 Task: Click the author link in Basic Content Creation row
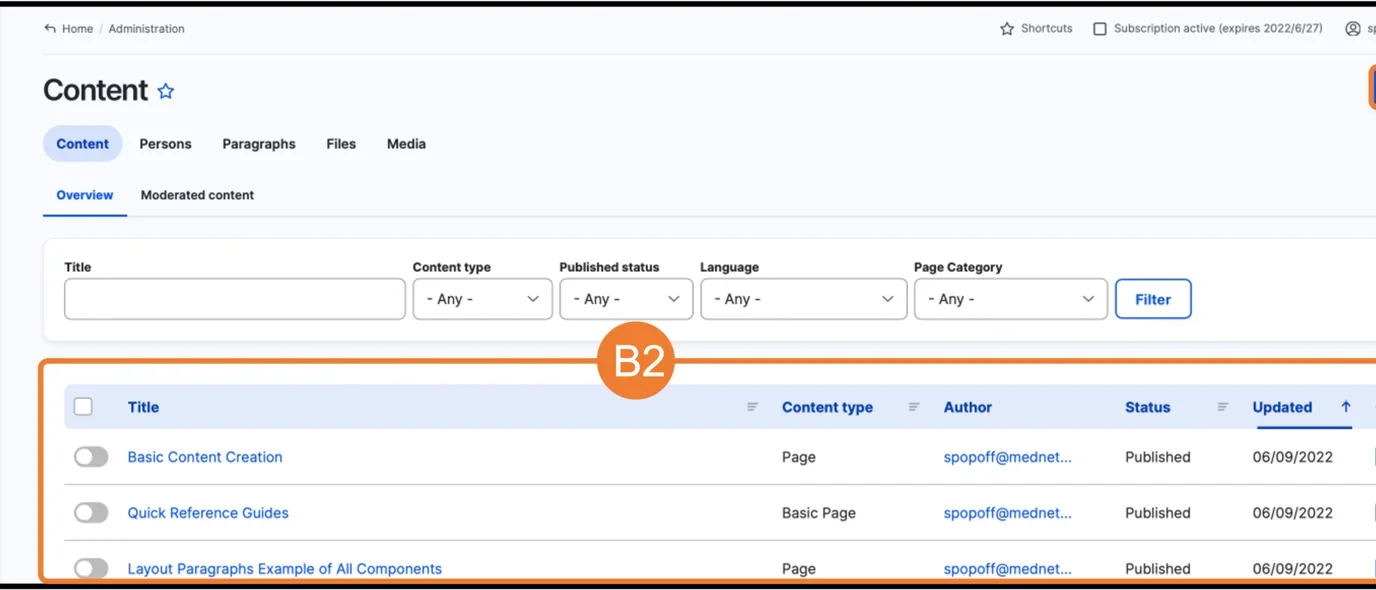coord(1008,457)
